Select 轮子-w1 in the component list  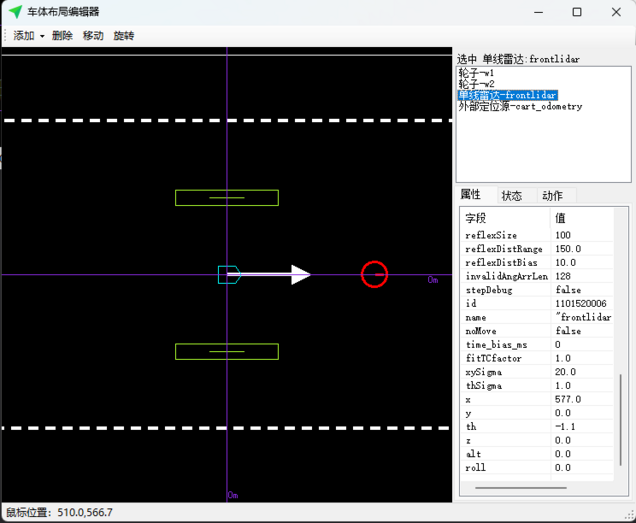(x=477, y=73)
